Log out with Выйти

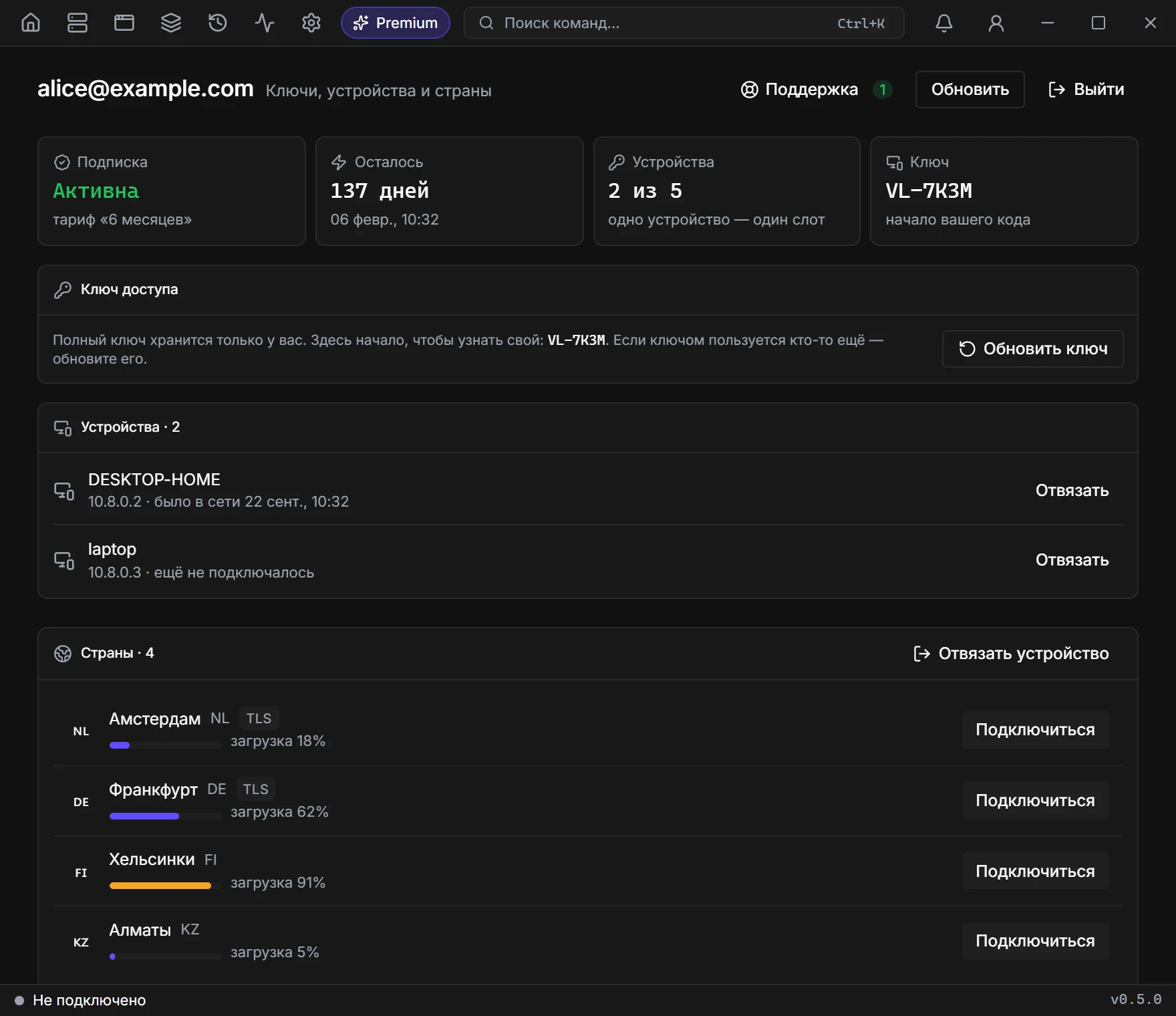point(1086,90)
